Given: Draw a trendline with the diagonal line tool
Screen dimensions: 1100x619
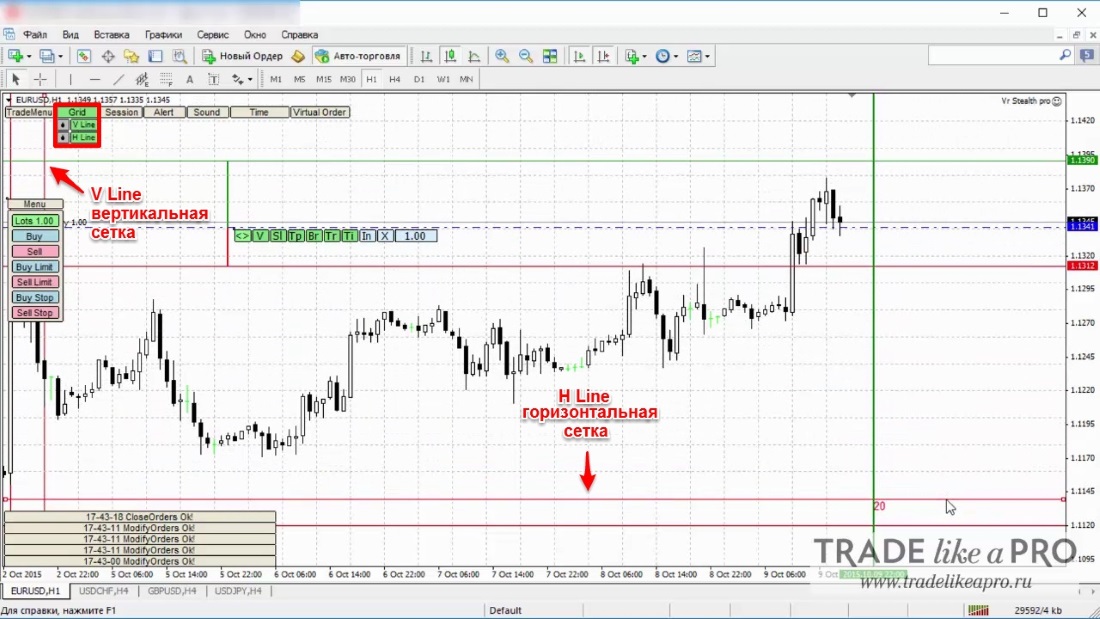Looking at the screenshot, I should click(x=119, y=79).
